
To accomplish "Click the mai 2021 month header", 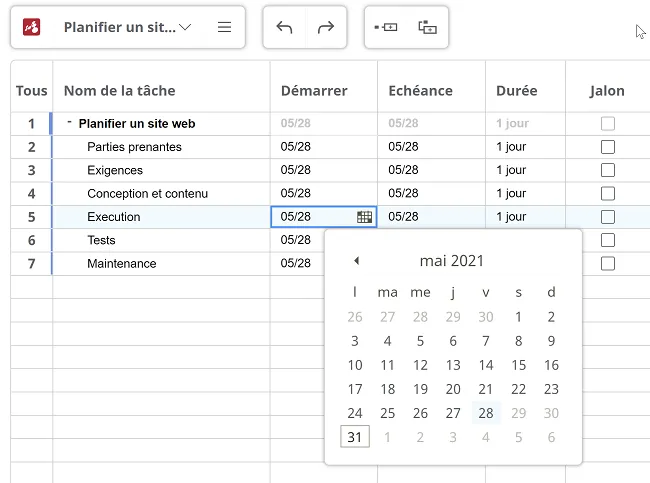I will click(x=451, y=261).
